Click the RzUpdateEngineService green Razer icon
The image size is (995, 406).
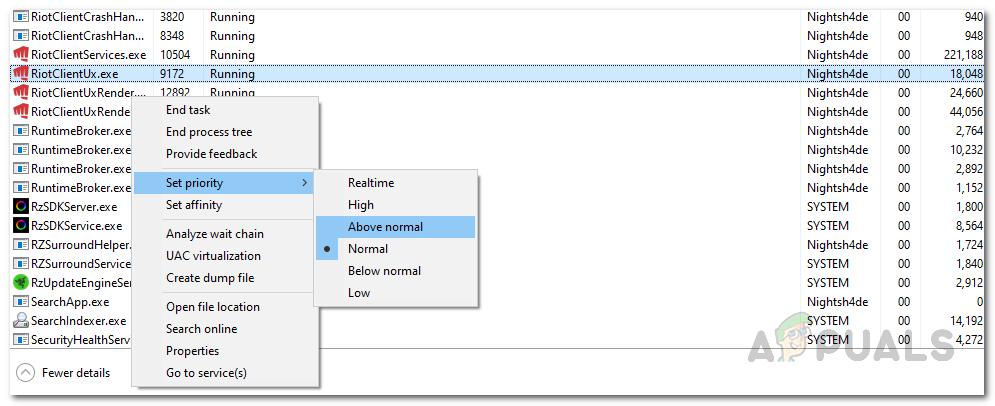point(20,283)
